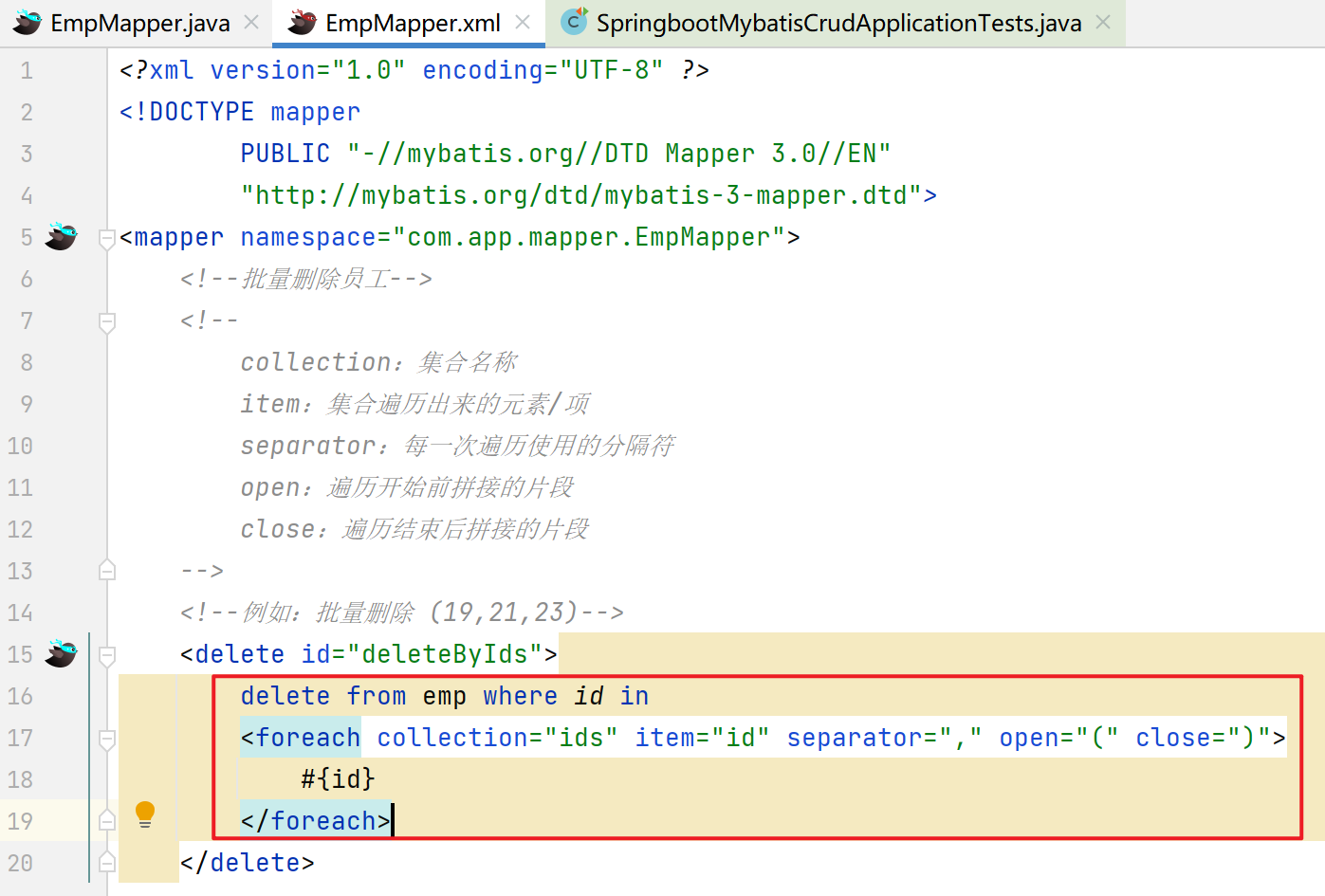Click foreach end fold marker on line 19
The height and width of the screenshot is (896, 1325).
pyautogui.click(x=107, y=820)
